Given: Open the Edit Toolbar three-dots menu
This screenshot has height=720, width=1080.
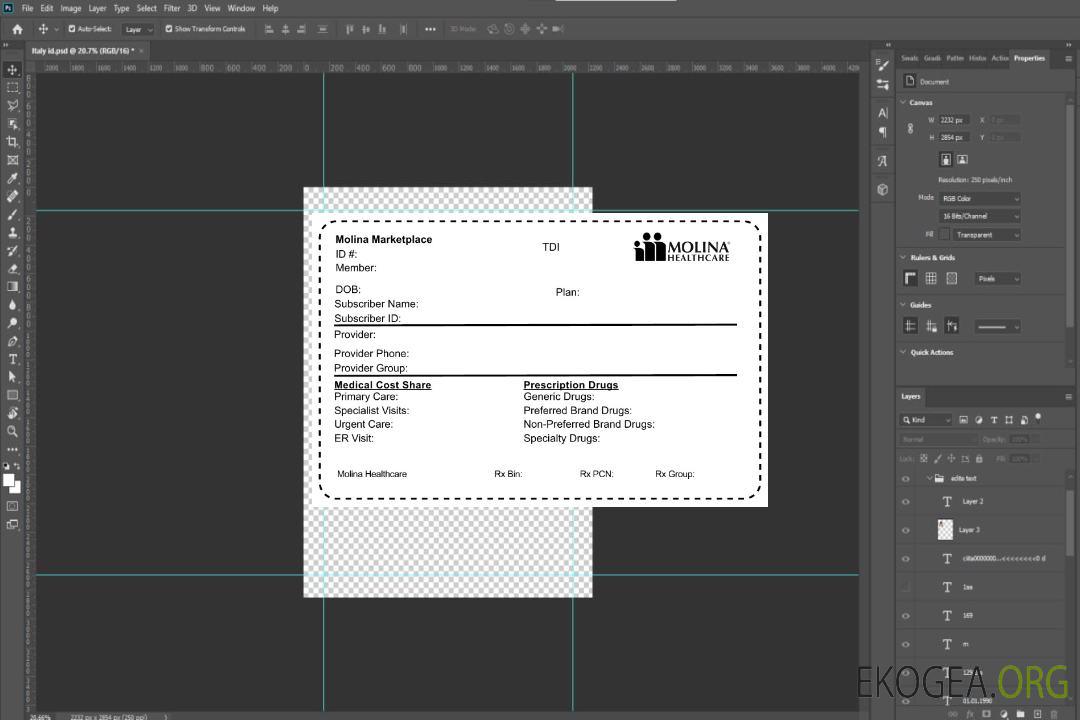Looking at the screenshot, I should (12, 449).
